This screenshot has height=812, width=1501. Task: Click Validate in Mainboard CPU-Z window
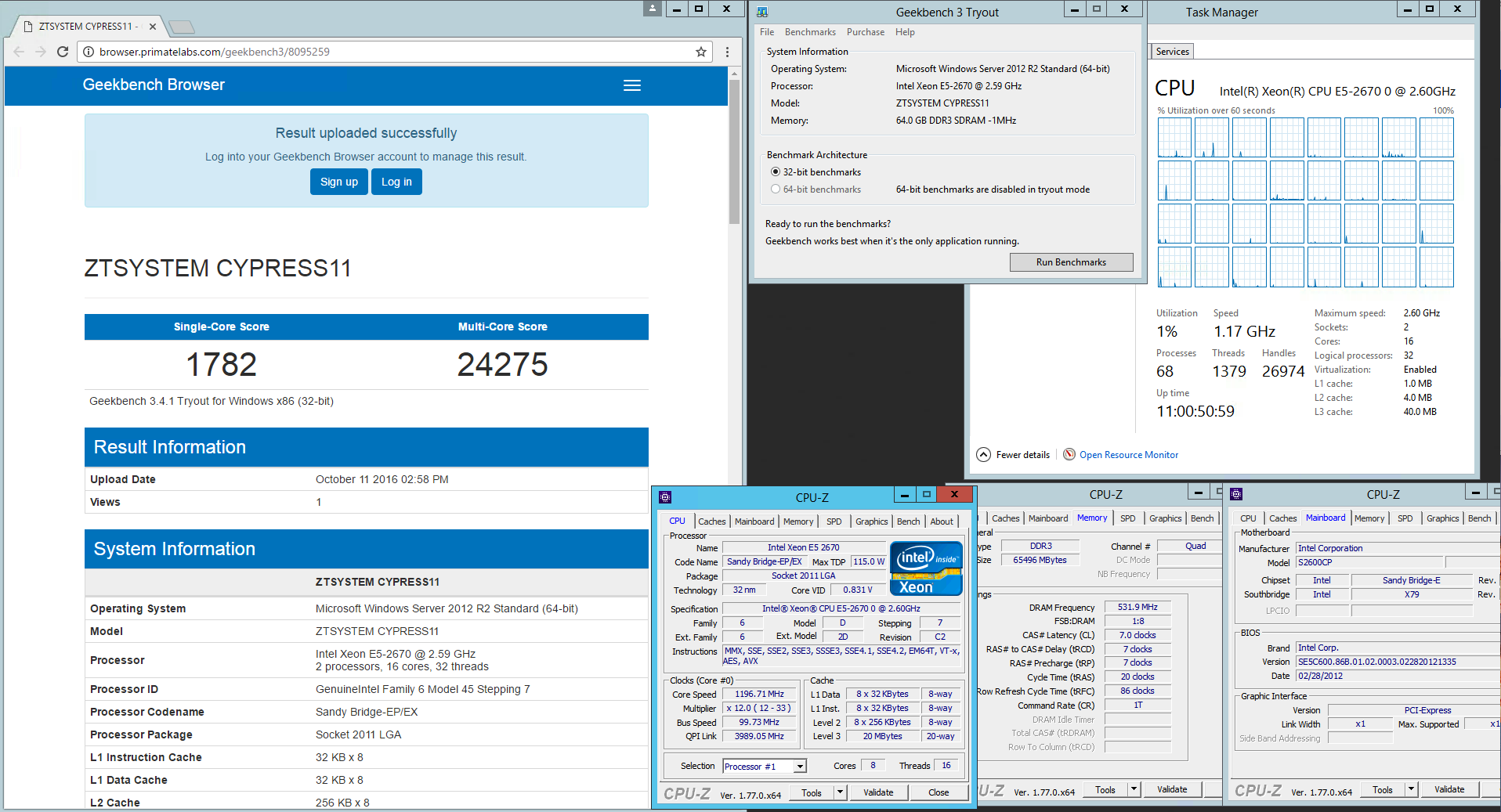point(1449,790)
